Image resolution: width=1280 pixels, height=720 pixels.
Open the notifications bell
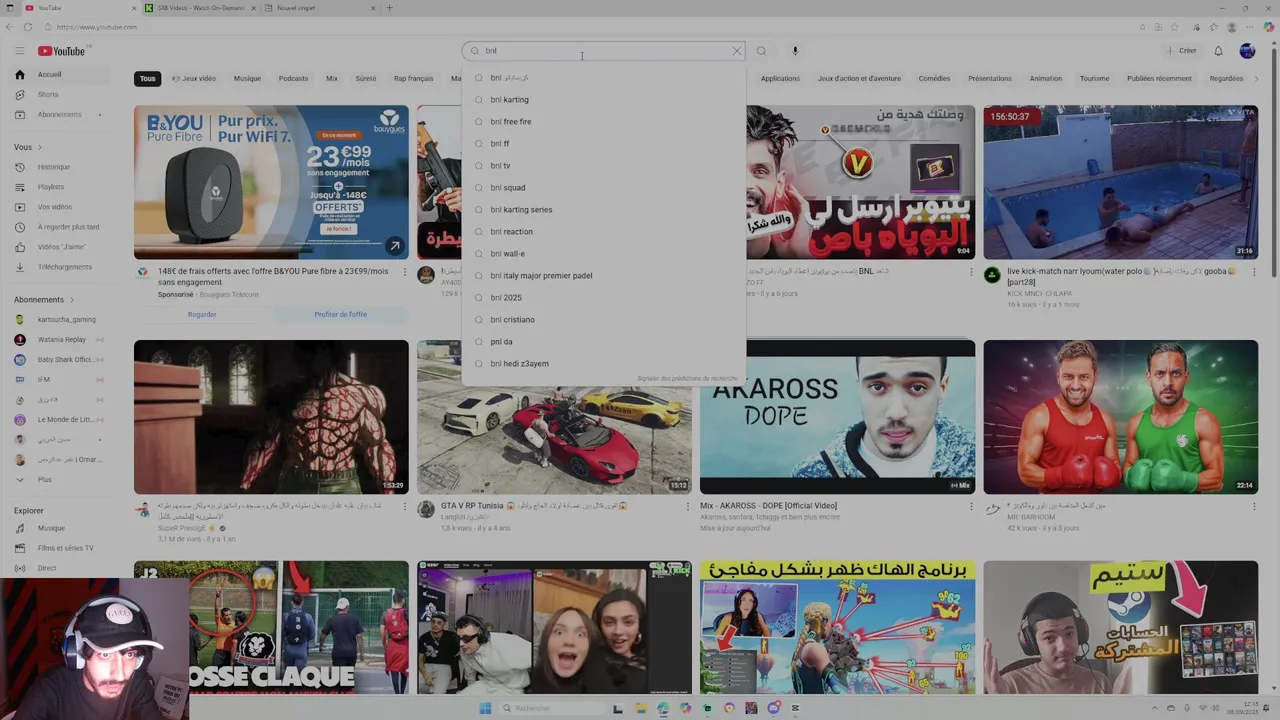1218,51
